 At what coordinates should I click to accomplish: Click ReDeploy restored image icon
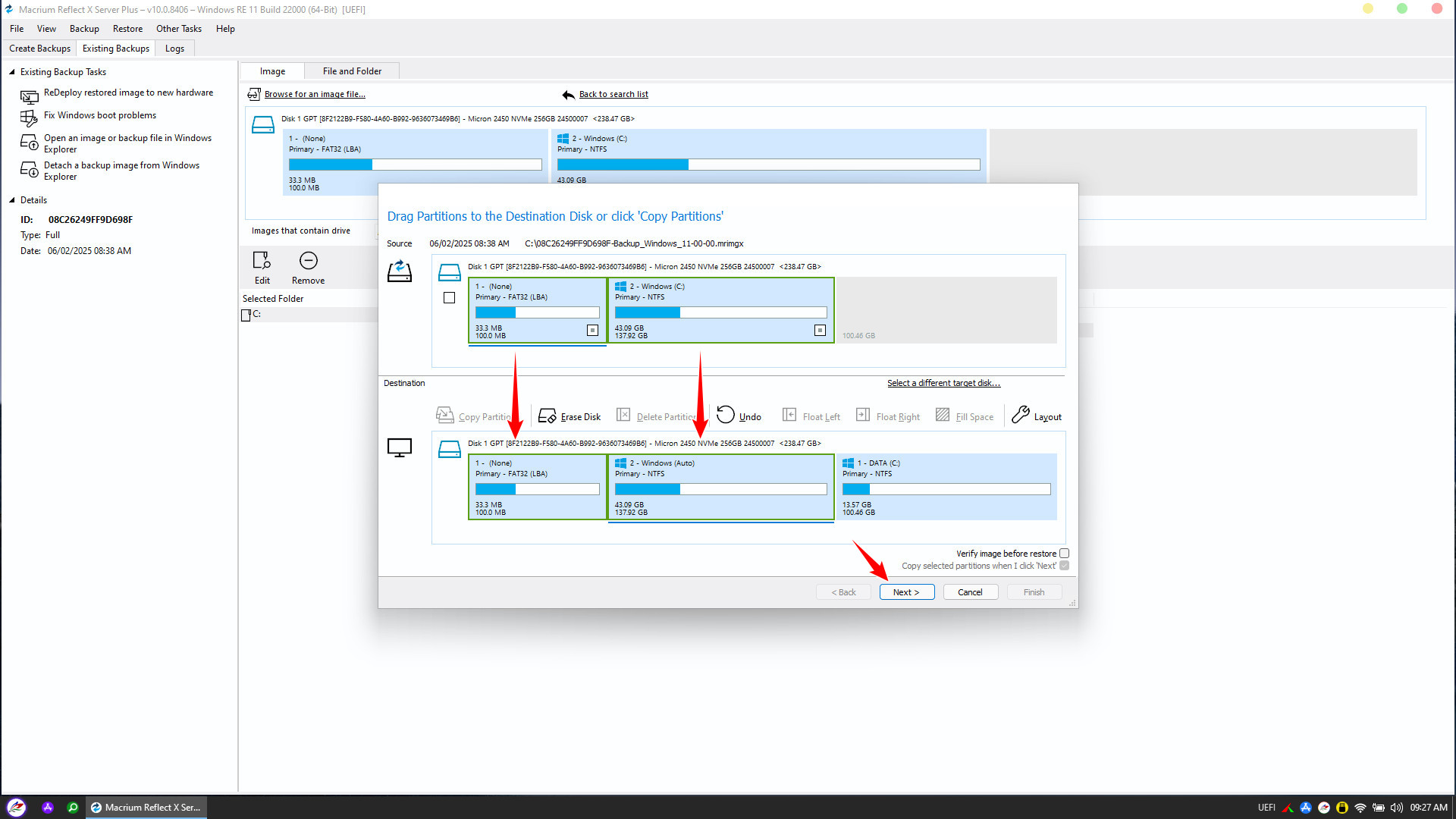[x=29, y=96]
